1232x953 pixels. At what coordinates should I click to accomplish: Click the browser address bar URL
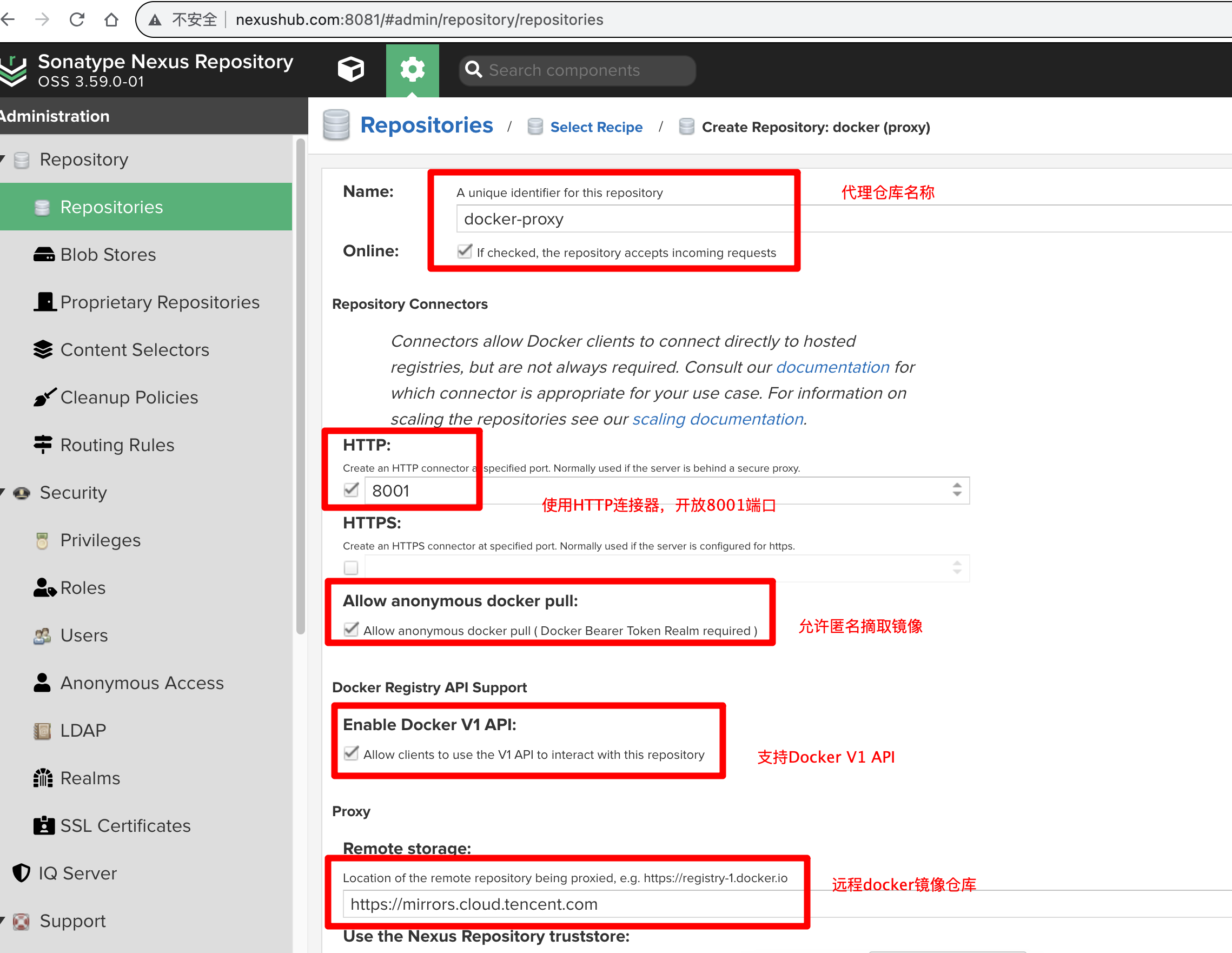[419, 20]
